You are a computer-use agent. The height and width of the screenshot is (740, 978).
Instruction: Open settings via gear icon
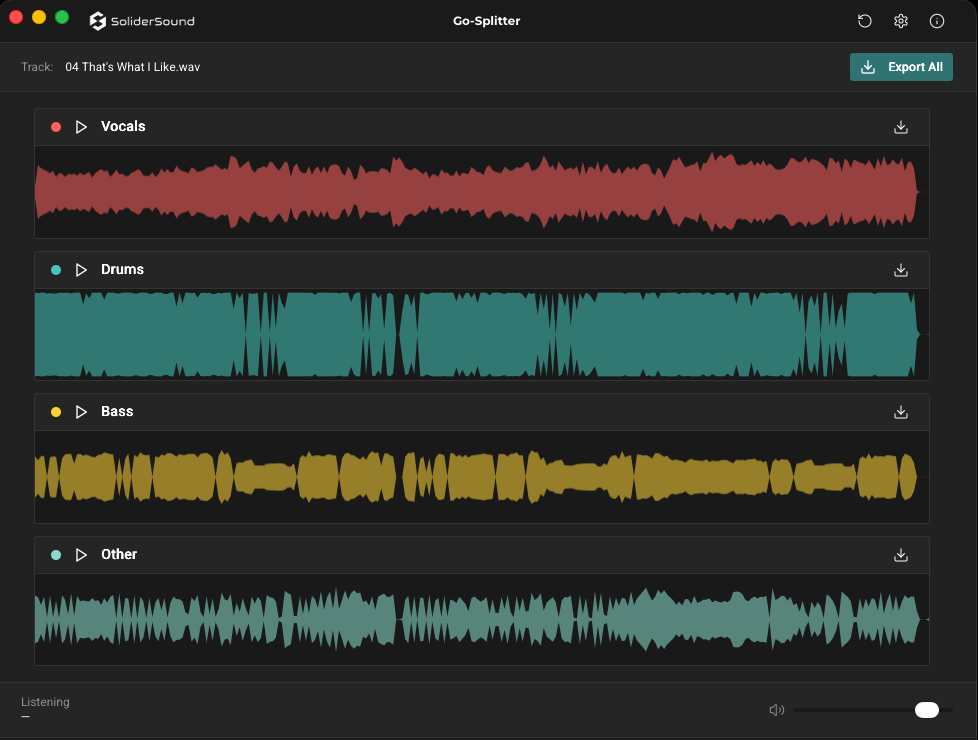click(900, 21)
